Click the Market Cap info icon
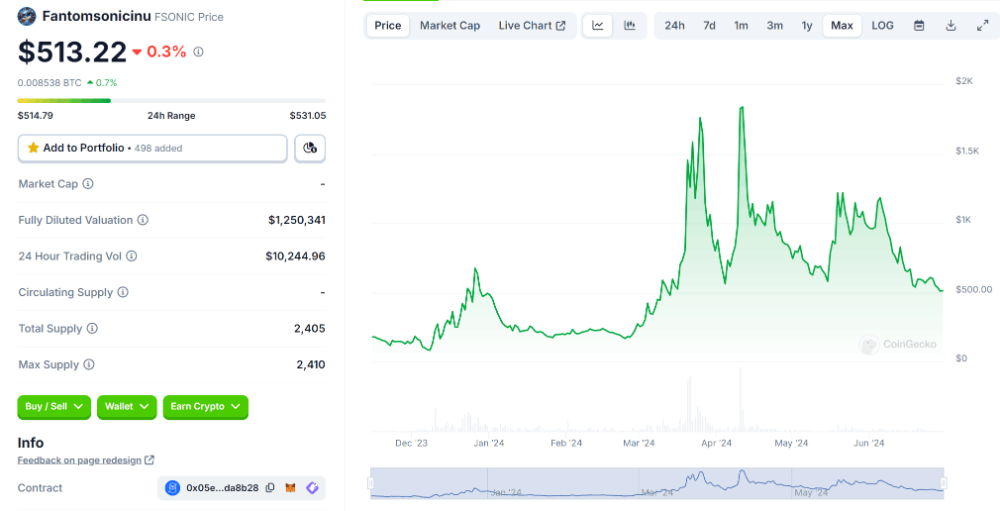Image resolution: width=1000 pixels, height=511 pixels. 88,184
